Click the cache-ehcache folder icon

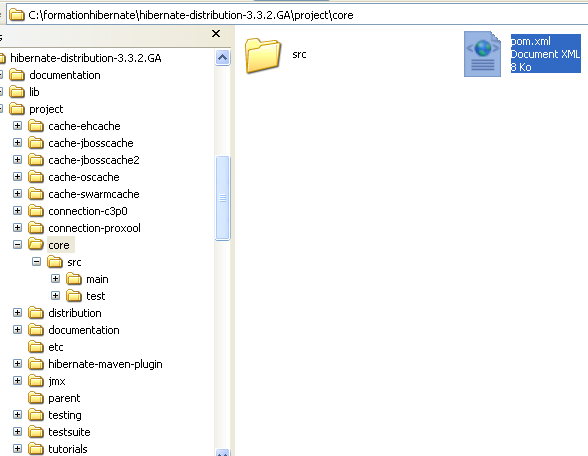pos(36,126)
